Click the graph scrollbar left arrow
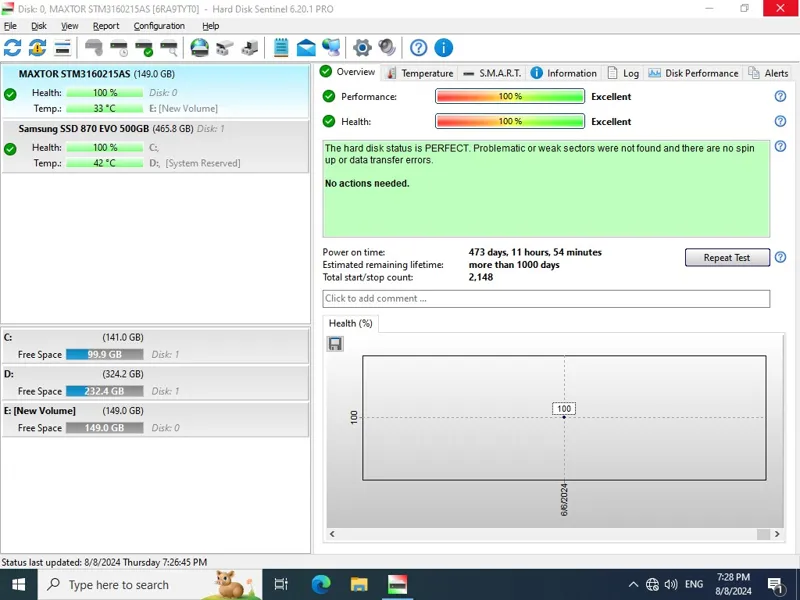The width and height of the screenshot is (800, 600). coord(332,534)
